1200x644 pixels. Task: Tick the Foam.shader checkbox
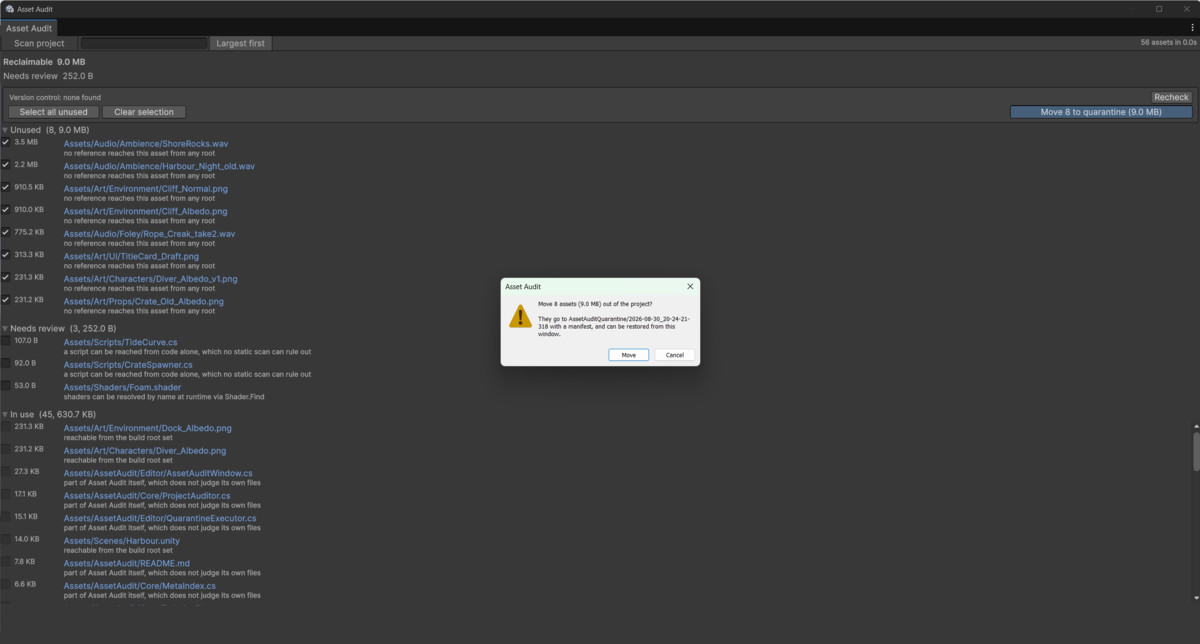pyautogui.click(x=6, y=386)
